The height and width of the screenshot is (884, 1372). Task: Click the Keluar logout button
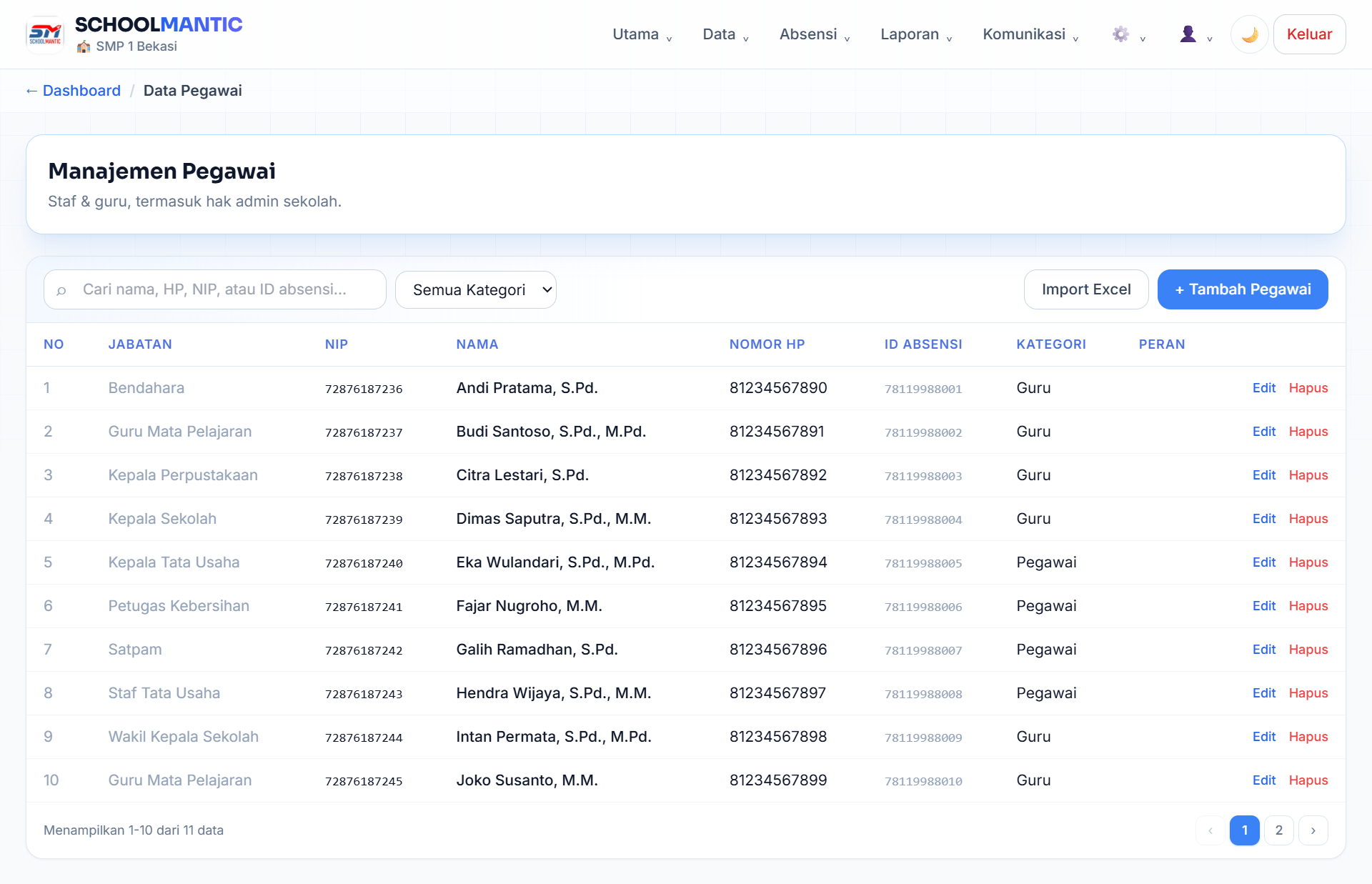(1309, 34)
